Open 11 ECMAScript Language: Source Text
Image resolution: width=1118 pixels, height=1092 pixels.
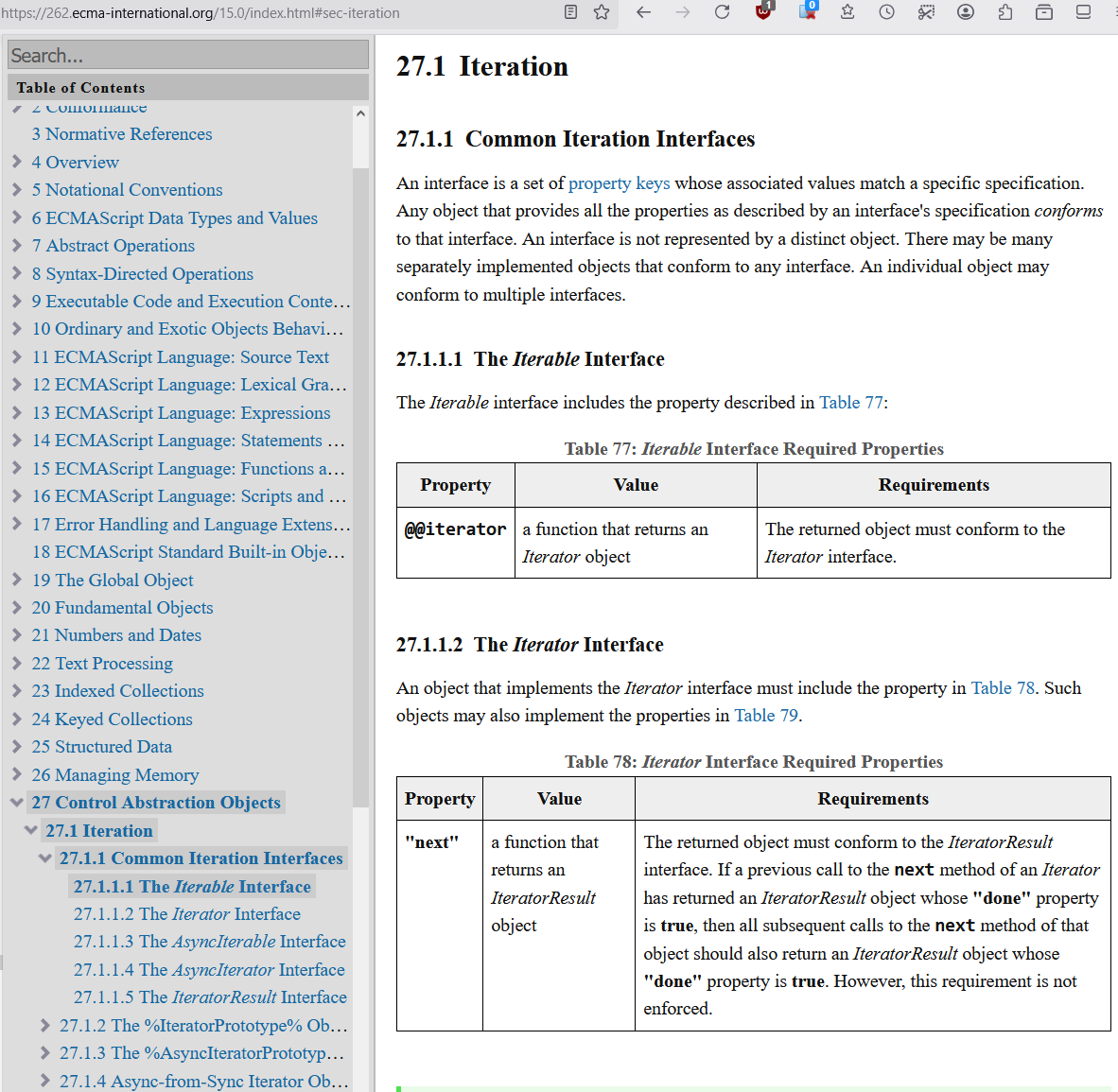click(181, 357)
